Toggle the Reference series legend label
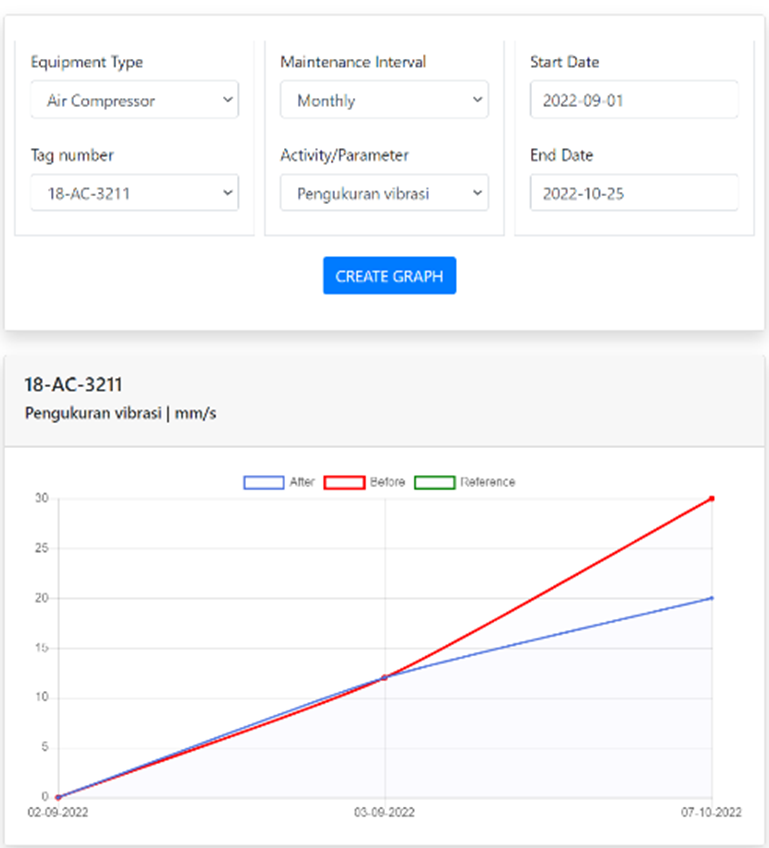This screenshot has height=848, width=769. (x=488, y=482)
